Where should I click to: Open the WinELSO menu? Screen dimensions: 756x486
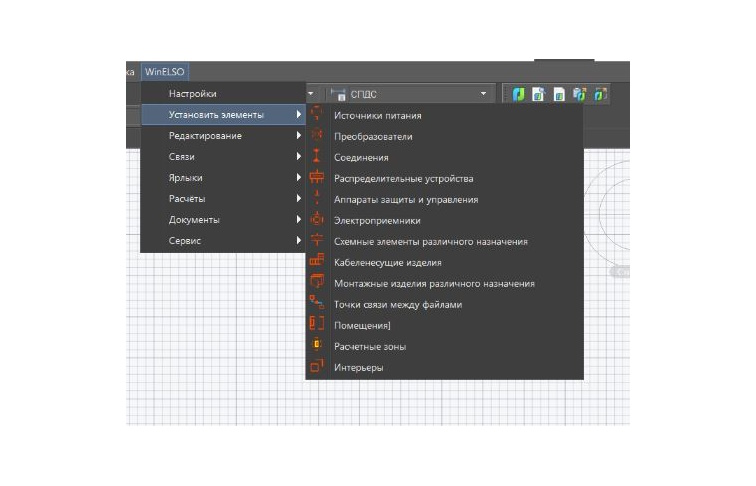tap(164, 72)
